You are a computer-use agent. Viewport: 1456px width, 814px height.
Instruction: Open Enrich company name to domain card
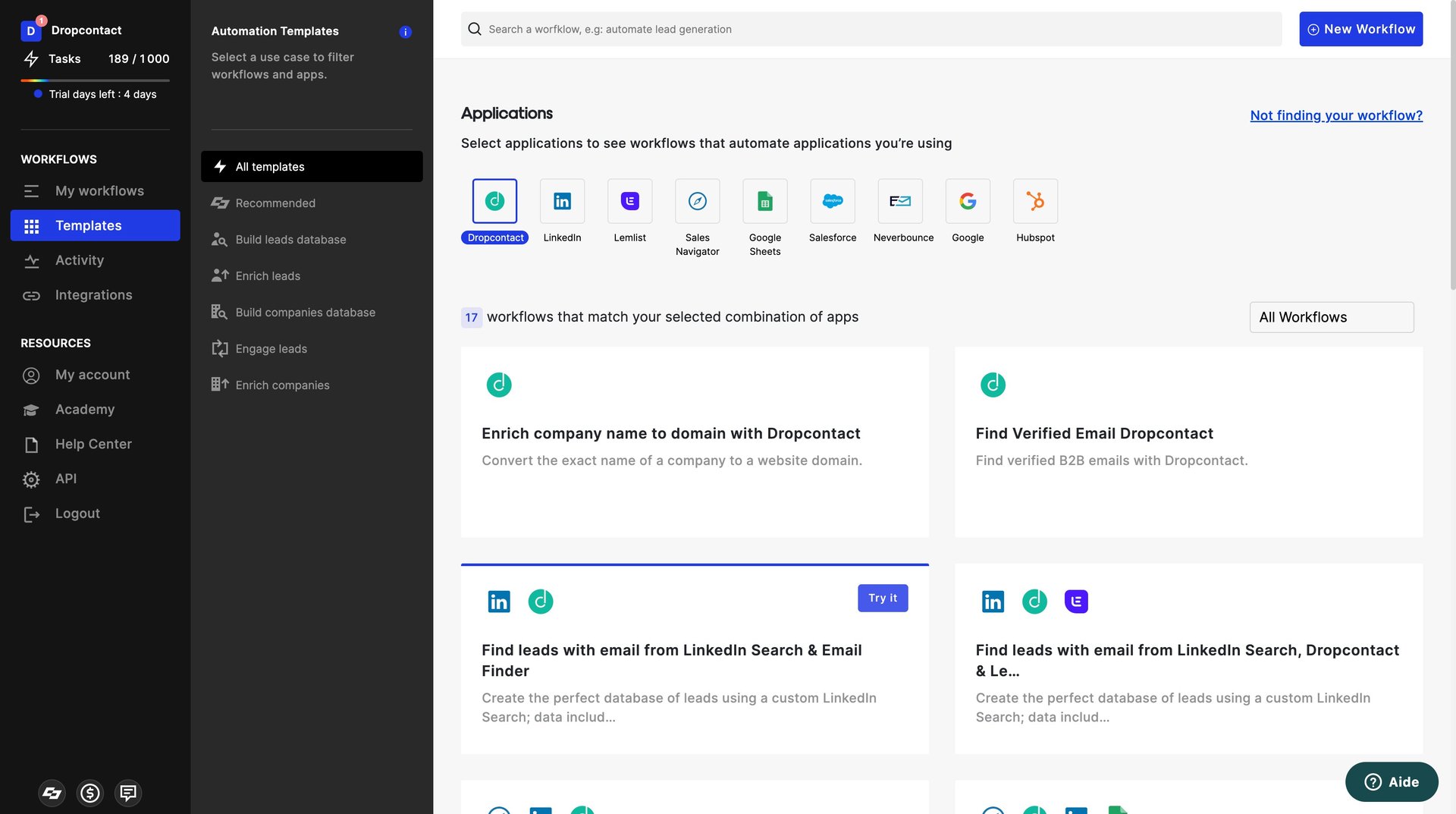pos(695,442)
